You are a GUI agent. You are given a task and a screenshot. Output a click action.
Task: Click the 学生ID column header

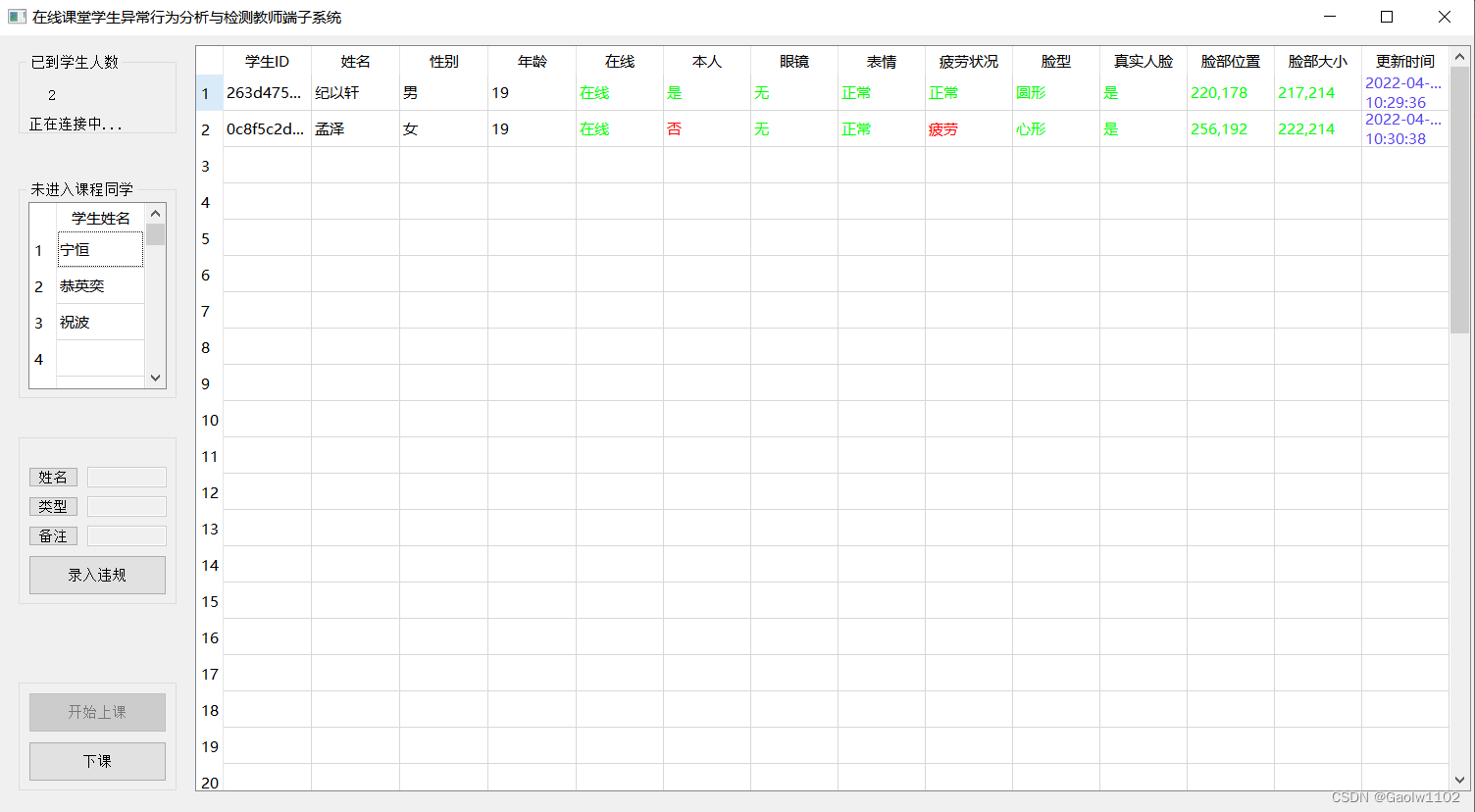coord(267,61)
